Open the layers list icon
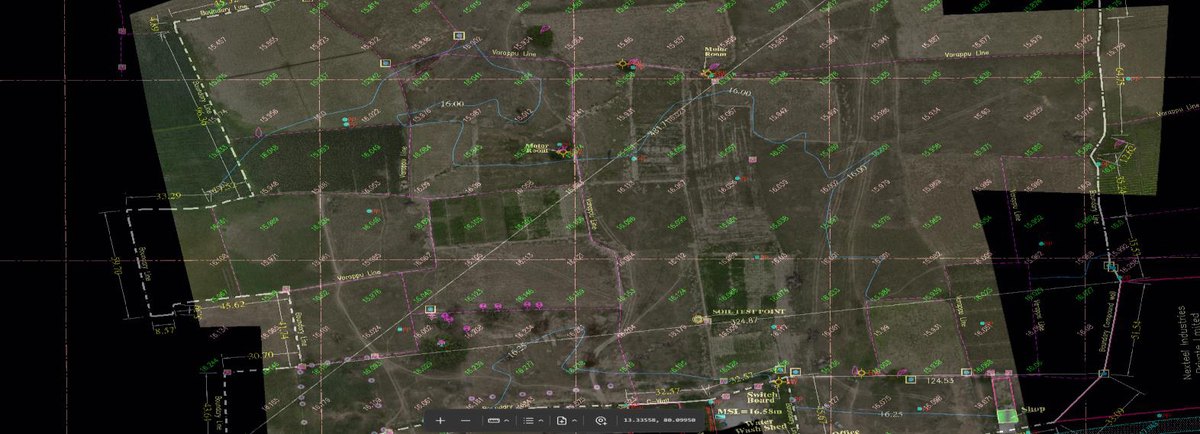This screenshot has width=1200, height=434. [528, 421]
